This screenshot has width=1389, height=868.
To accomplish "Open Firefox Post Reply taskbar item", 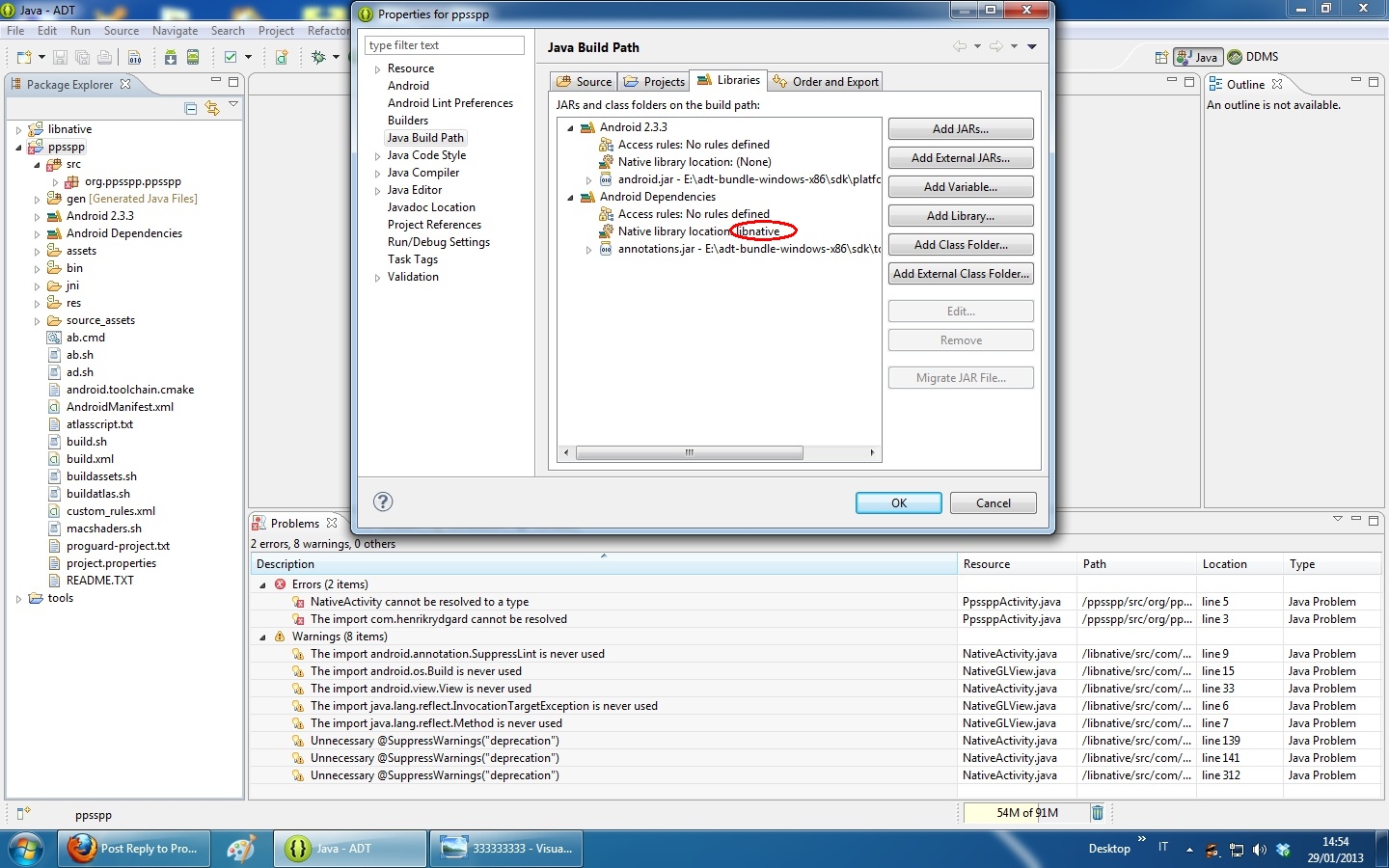I will pyautogui.click(x=134, y=849).
